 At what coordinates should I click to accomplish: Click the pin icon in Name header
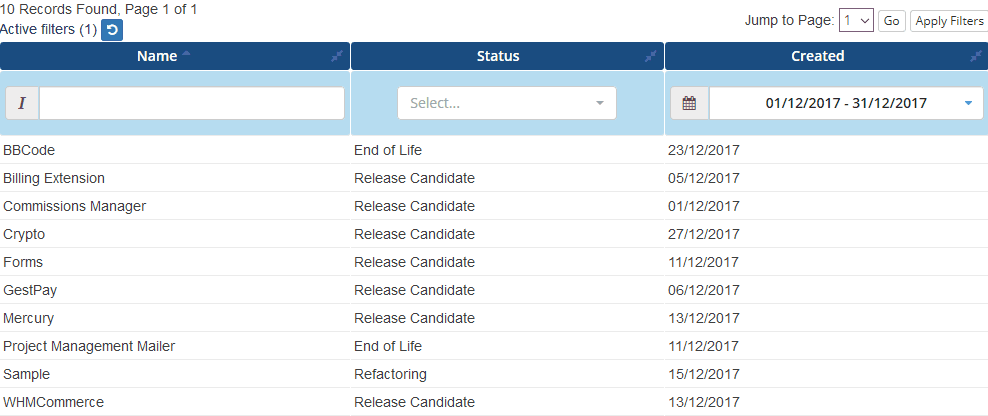(337, 56)
